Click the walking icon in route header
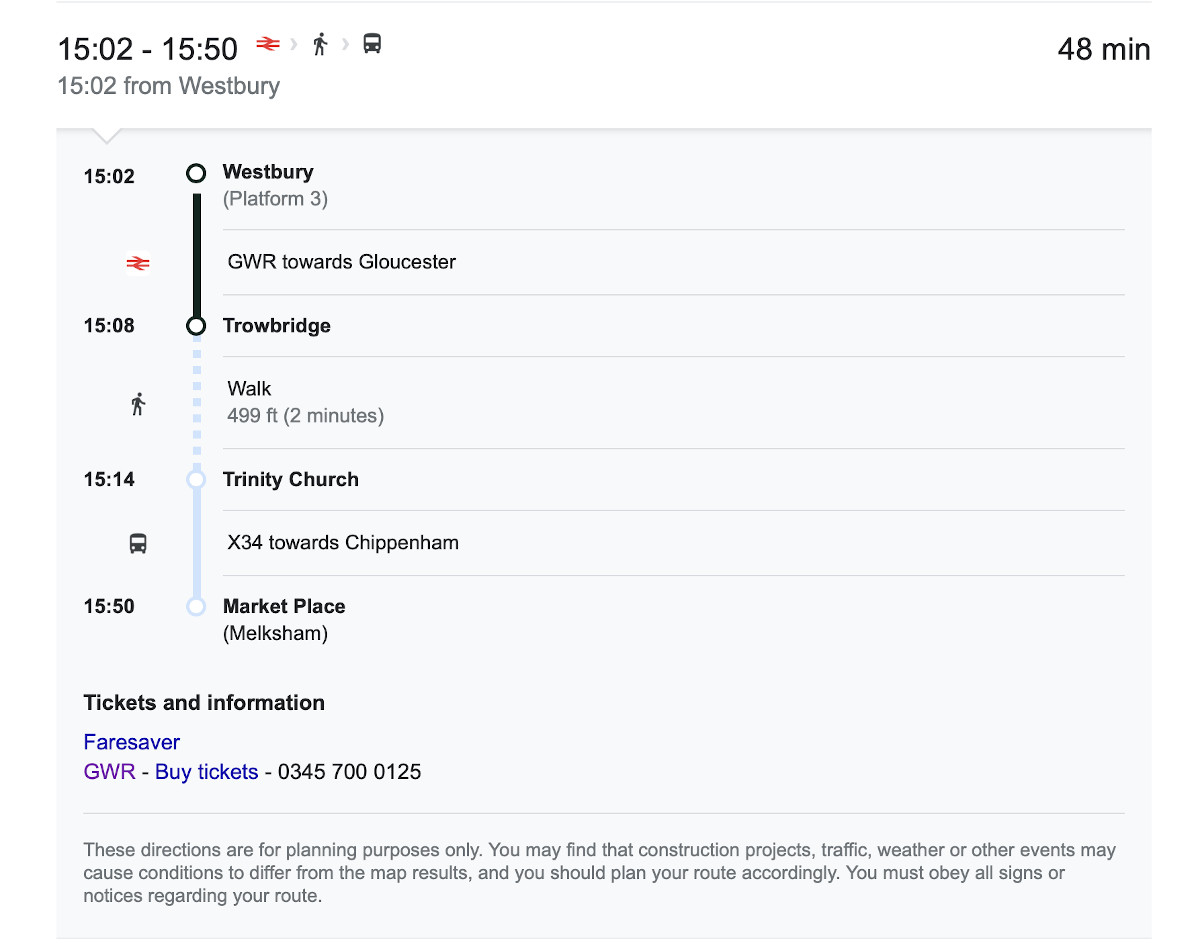 click(x=320, y=44)
